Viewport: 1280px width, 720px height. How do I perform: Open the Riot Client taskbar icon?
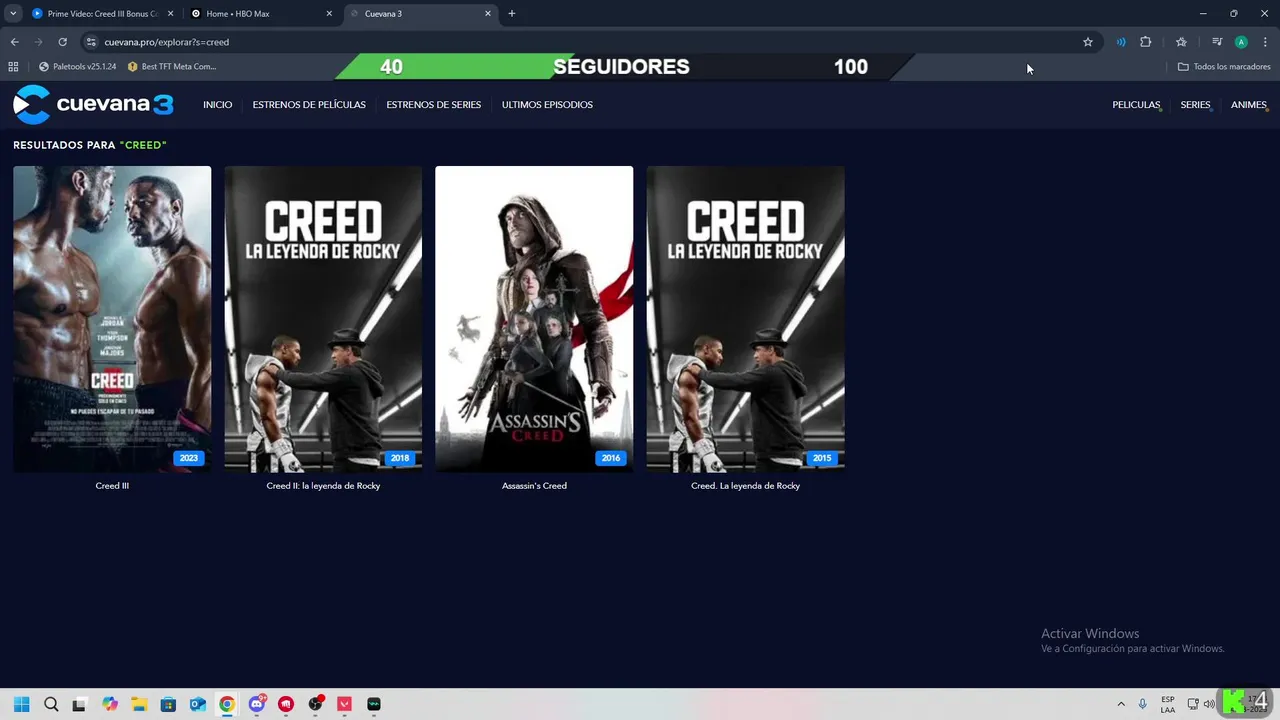(x=286, y=704)
